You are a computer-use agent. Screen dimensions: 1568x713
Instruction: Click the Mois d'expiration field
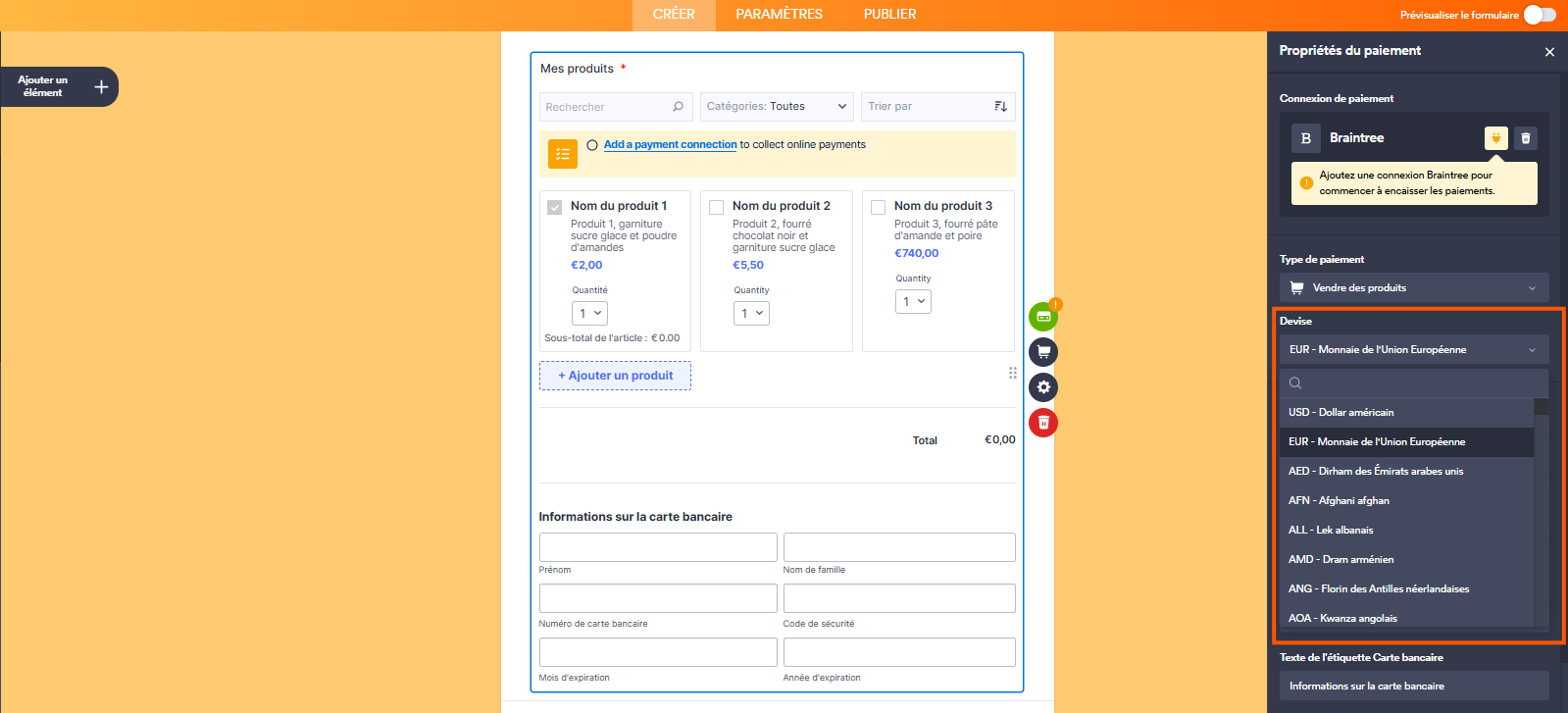658,652
